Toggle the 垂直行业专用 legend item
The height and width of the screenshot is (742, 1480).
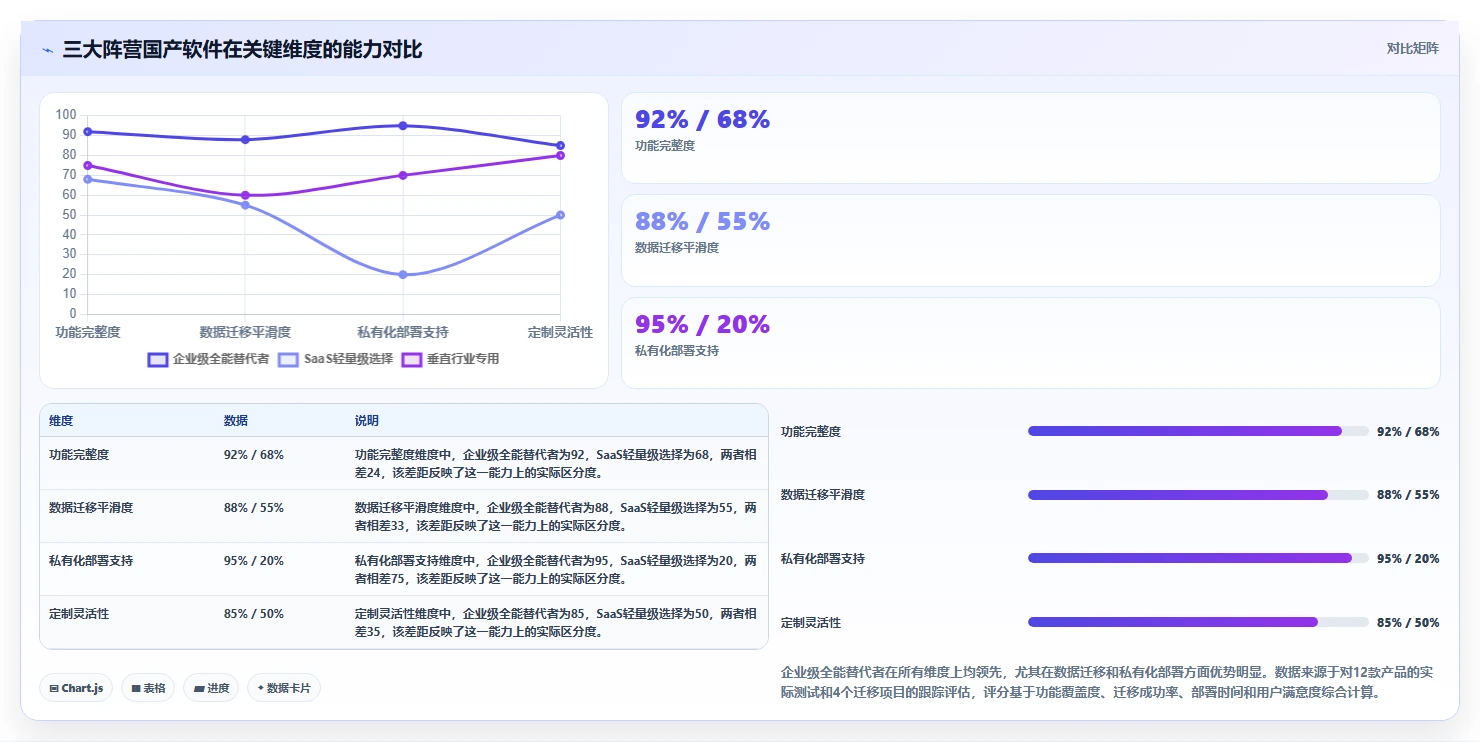[450, 359]
